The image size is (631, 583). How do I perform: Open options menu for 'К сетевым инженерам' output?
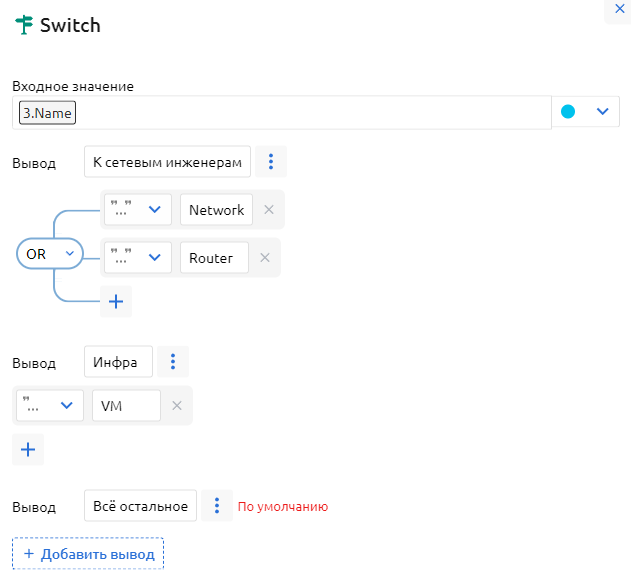(x=271, y=162)
